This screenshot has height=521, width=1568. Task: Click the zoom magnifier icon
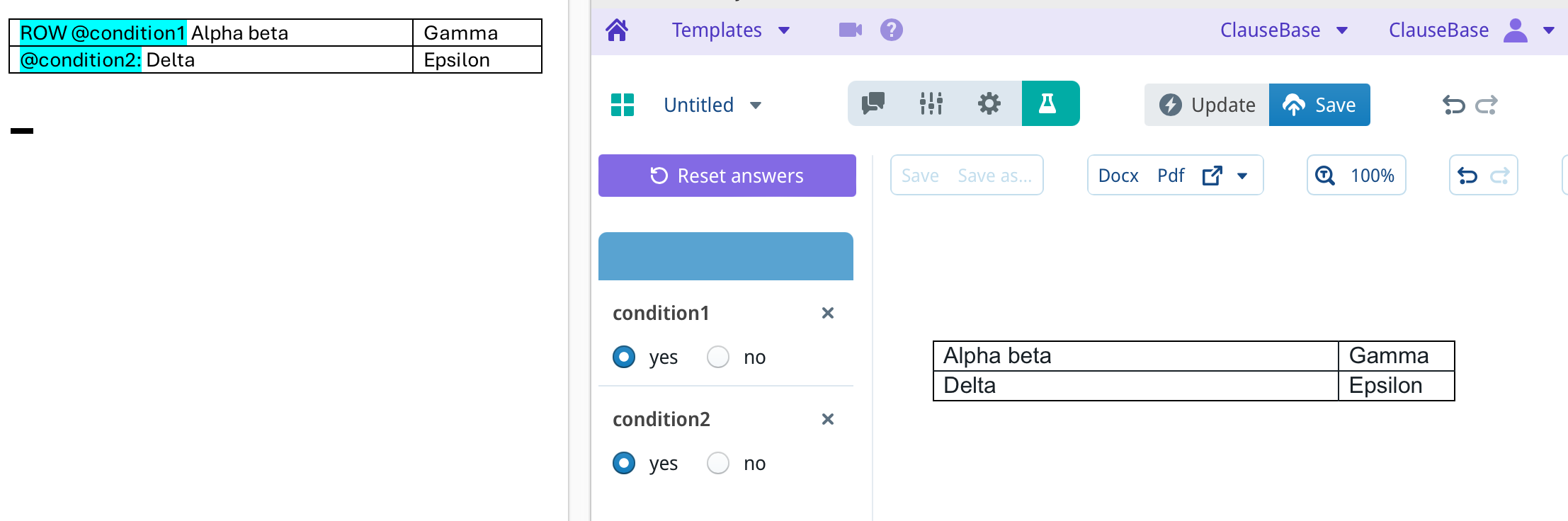click(1325, 176)
